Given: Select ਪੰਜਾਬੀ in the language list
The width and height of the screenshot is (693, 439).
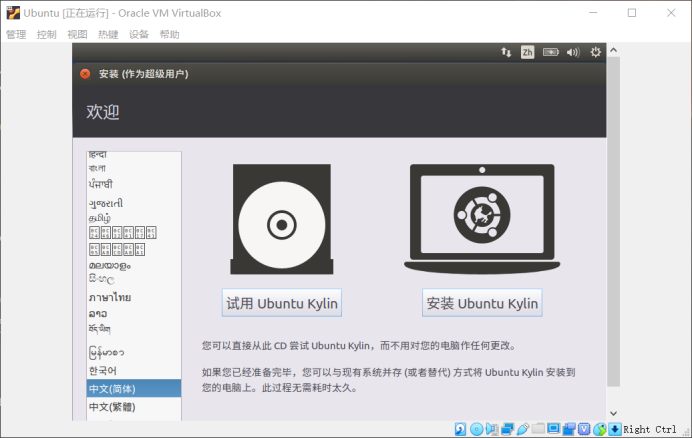Looking at the screenshot, I should [134, 184].
